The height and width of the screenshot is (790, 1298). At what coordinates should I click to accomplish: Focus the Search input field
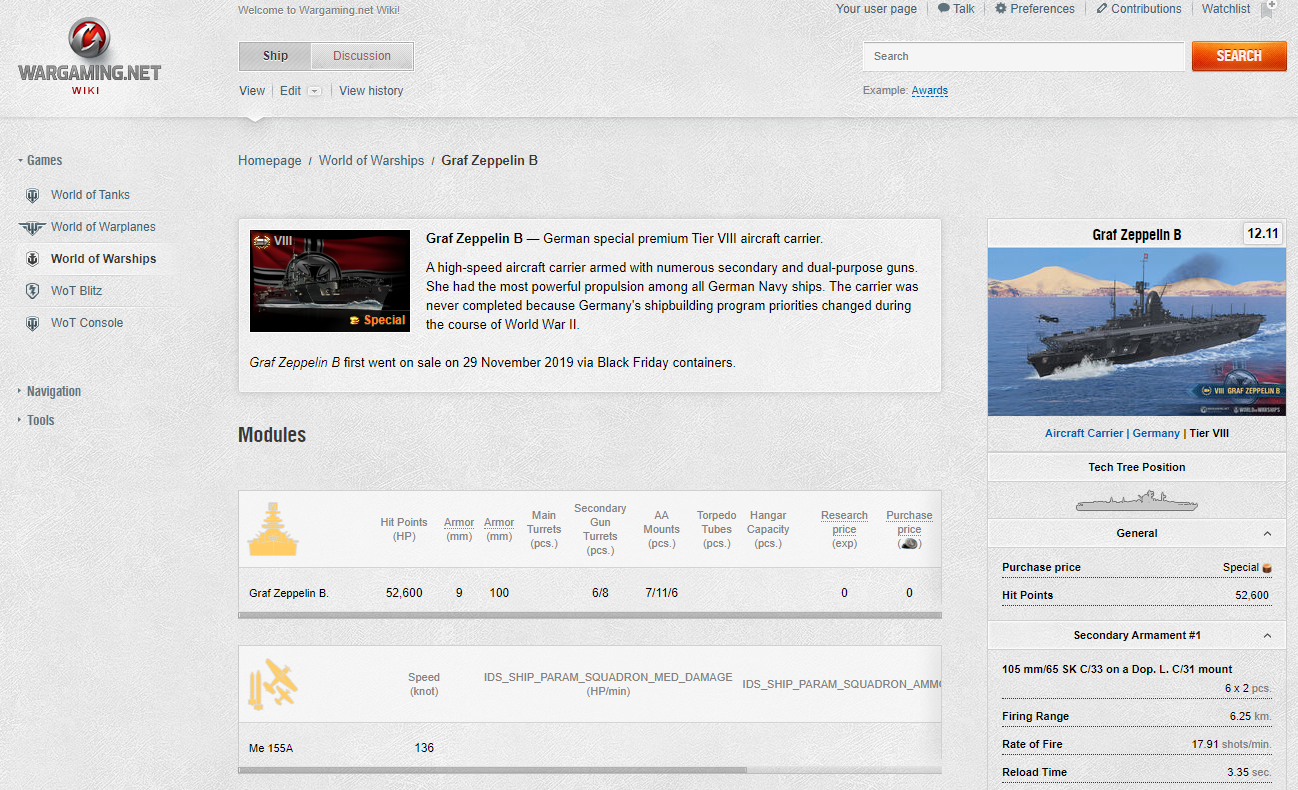tap(1024, 56)
